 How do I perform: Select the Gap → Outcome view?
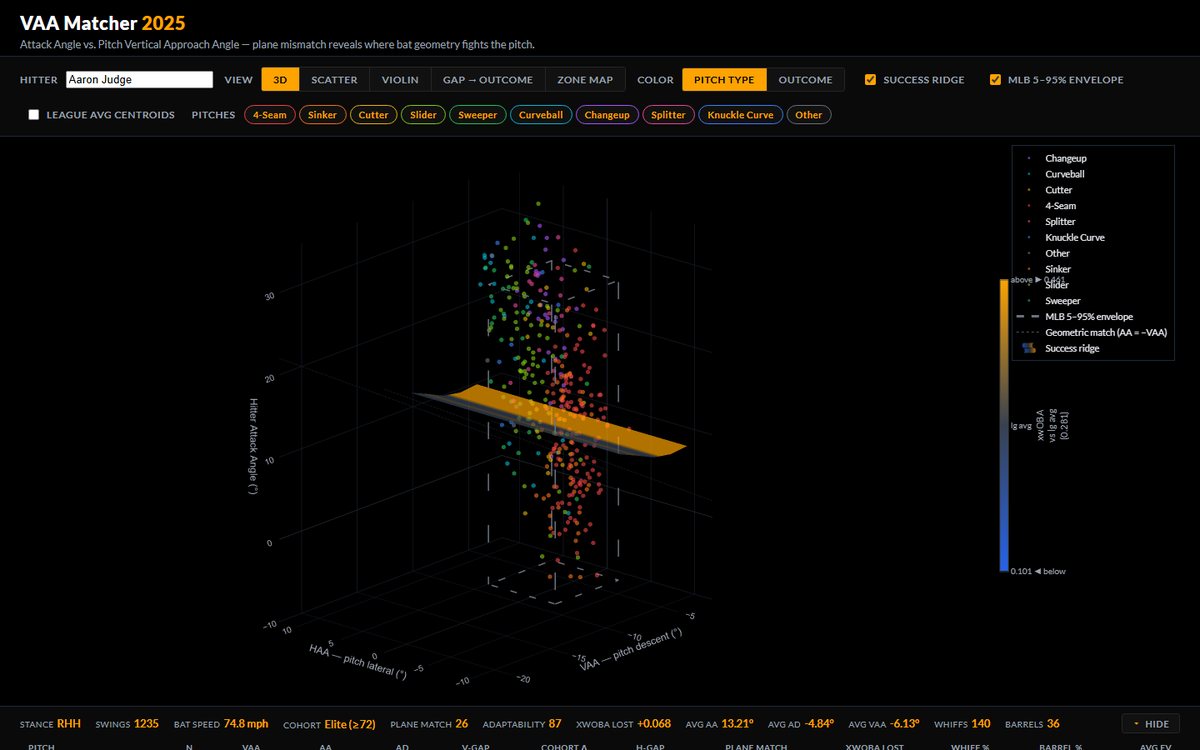pos(488,80)
